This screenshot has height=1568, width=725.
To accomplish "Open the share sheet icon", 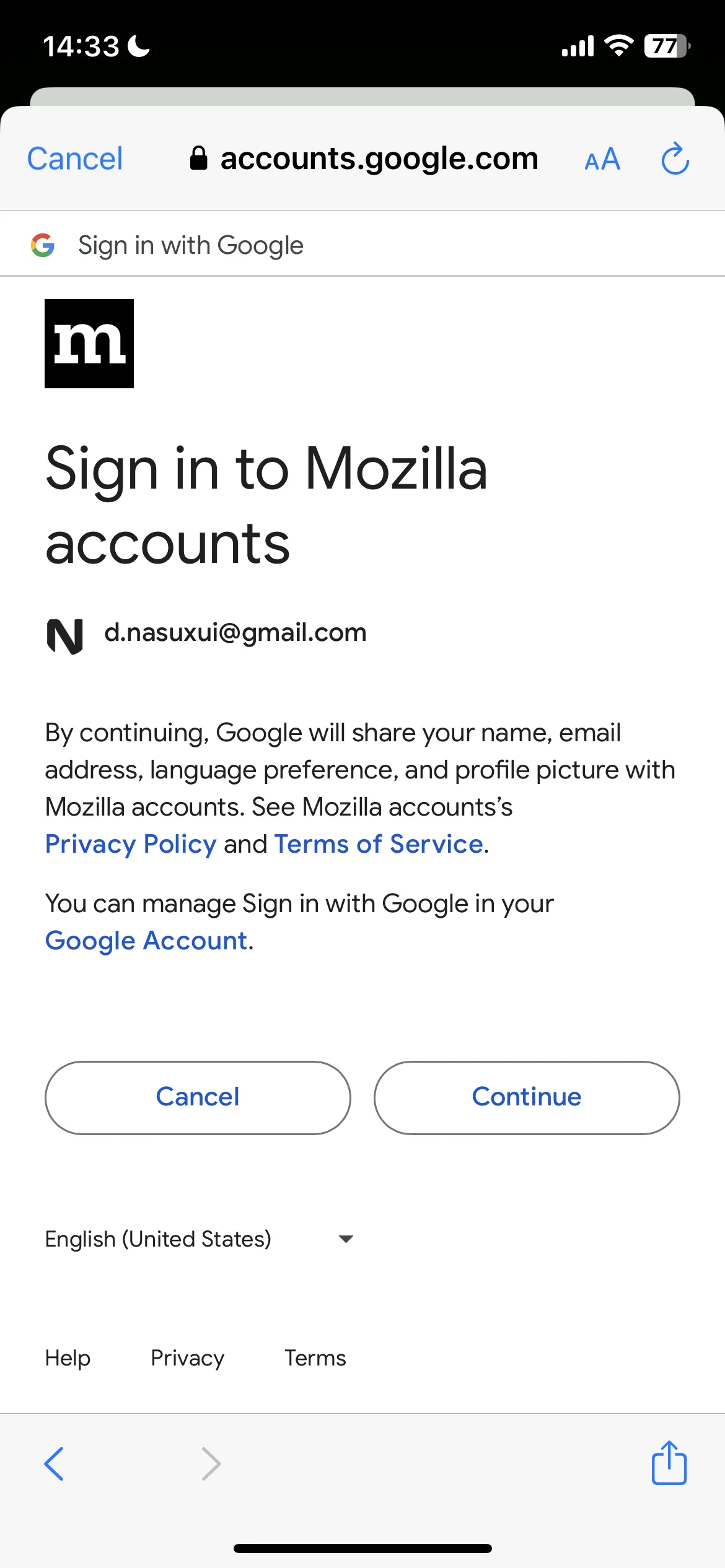I will (669, 1463).
